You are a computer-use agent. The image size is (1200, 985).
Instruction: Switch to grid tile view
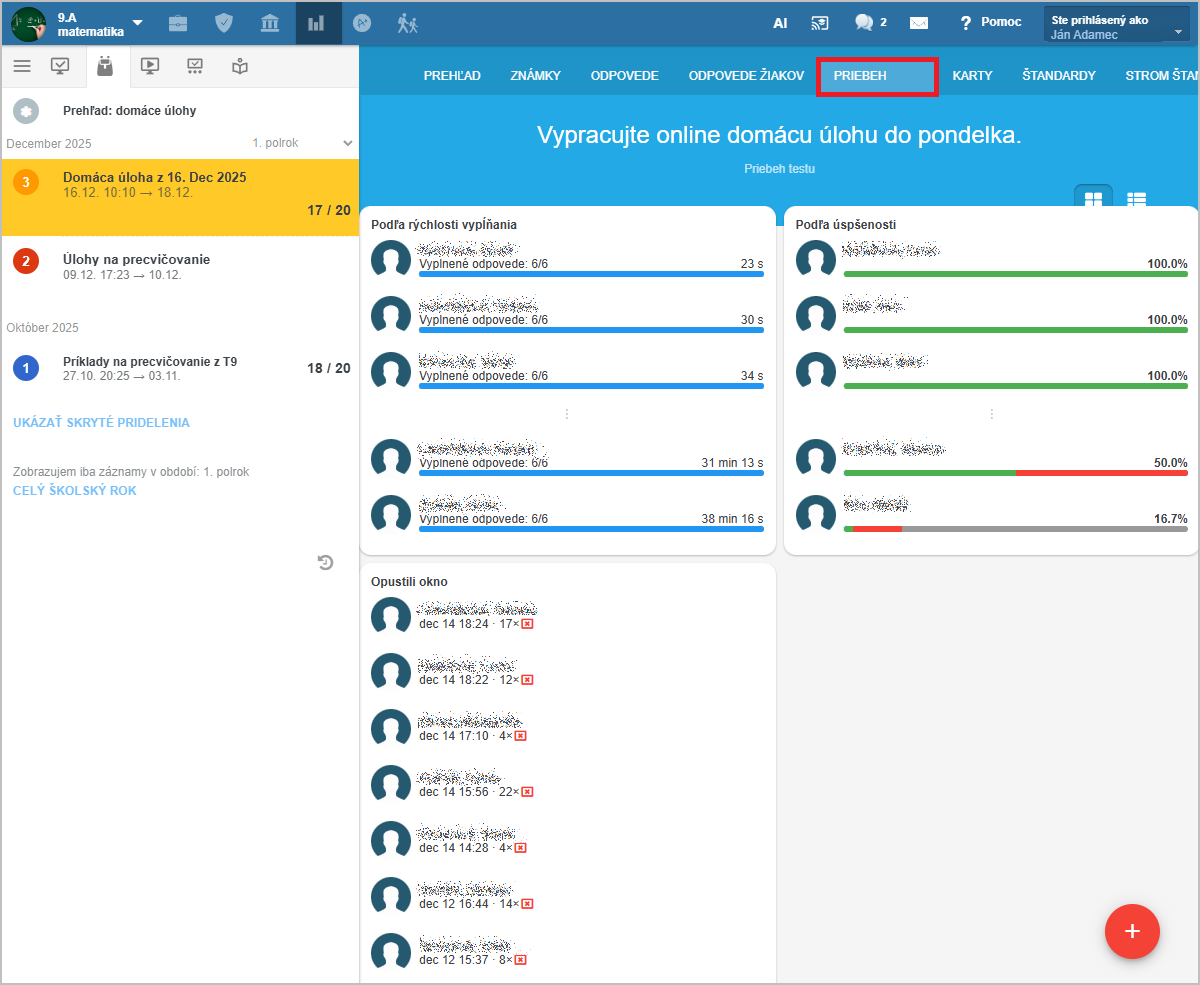(1093, 199)
